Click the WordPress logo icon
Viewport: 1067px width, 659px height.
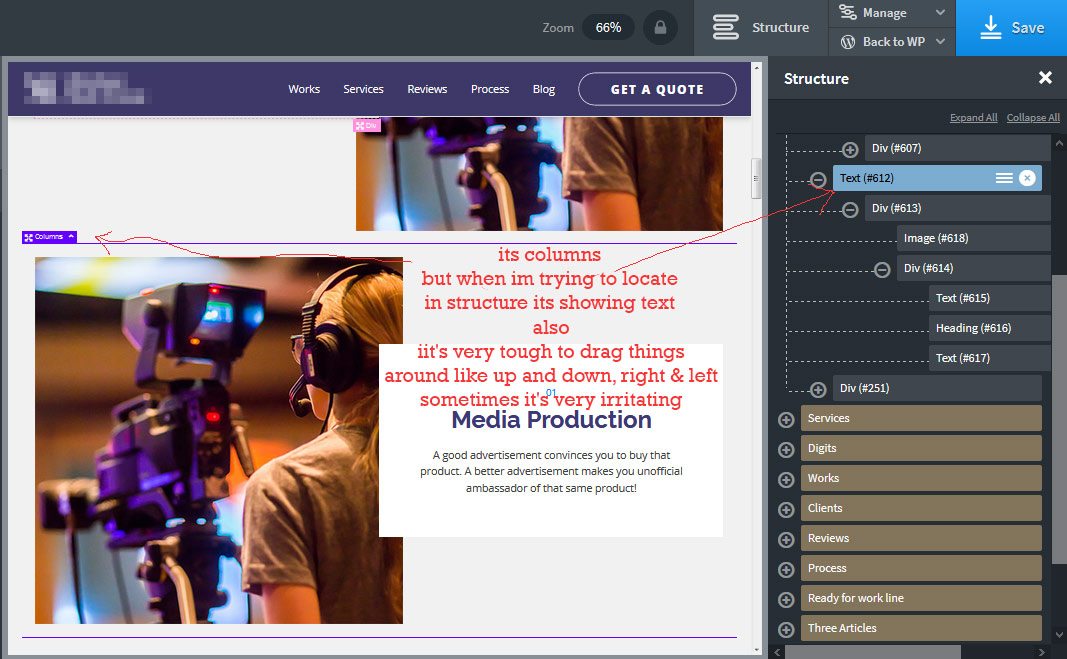tap(848, 42)
